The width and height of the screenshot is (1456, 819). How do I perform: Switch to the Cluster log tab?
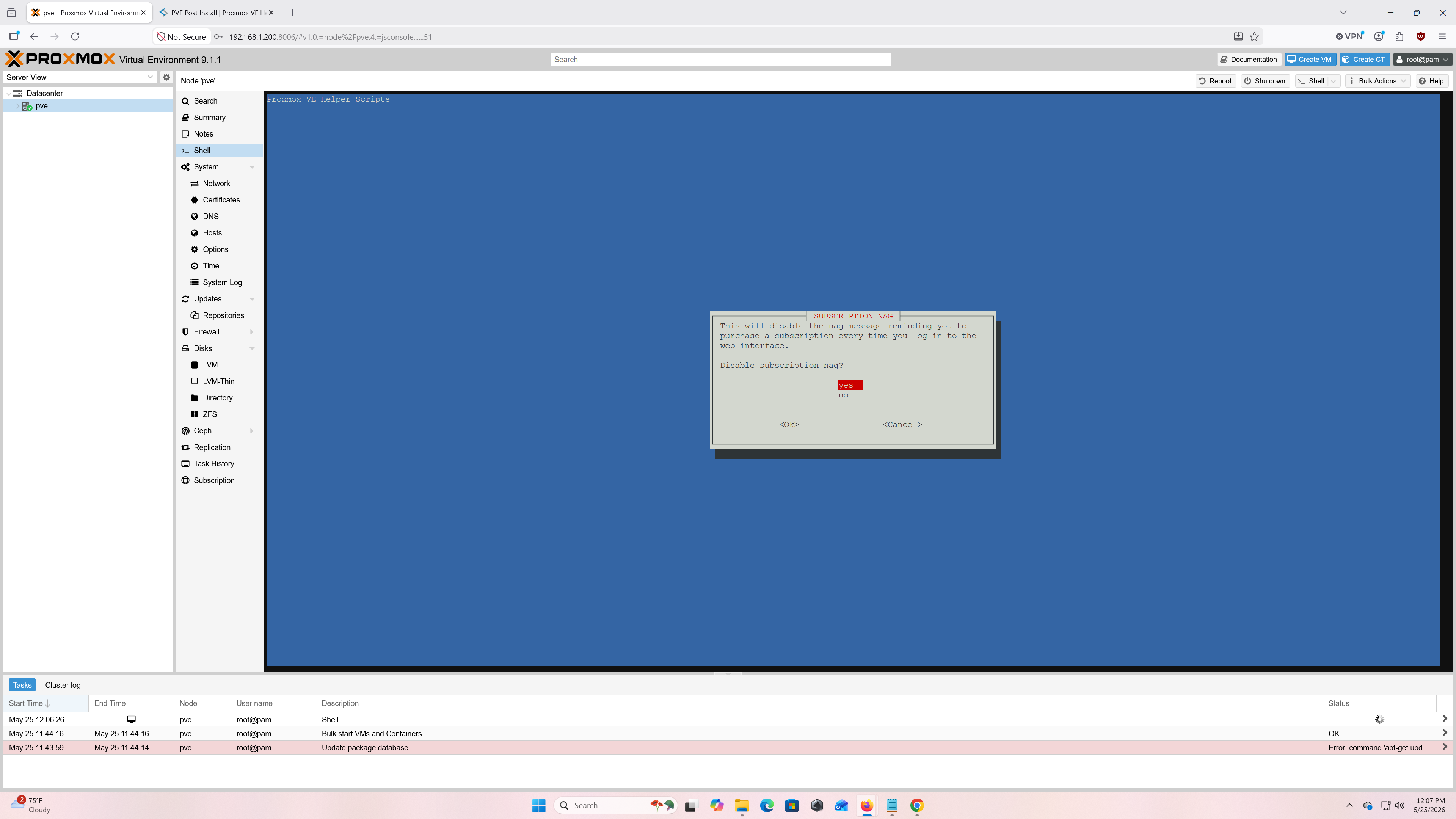(63, 685)
